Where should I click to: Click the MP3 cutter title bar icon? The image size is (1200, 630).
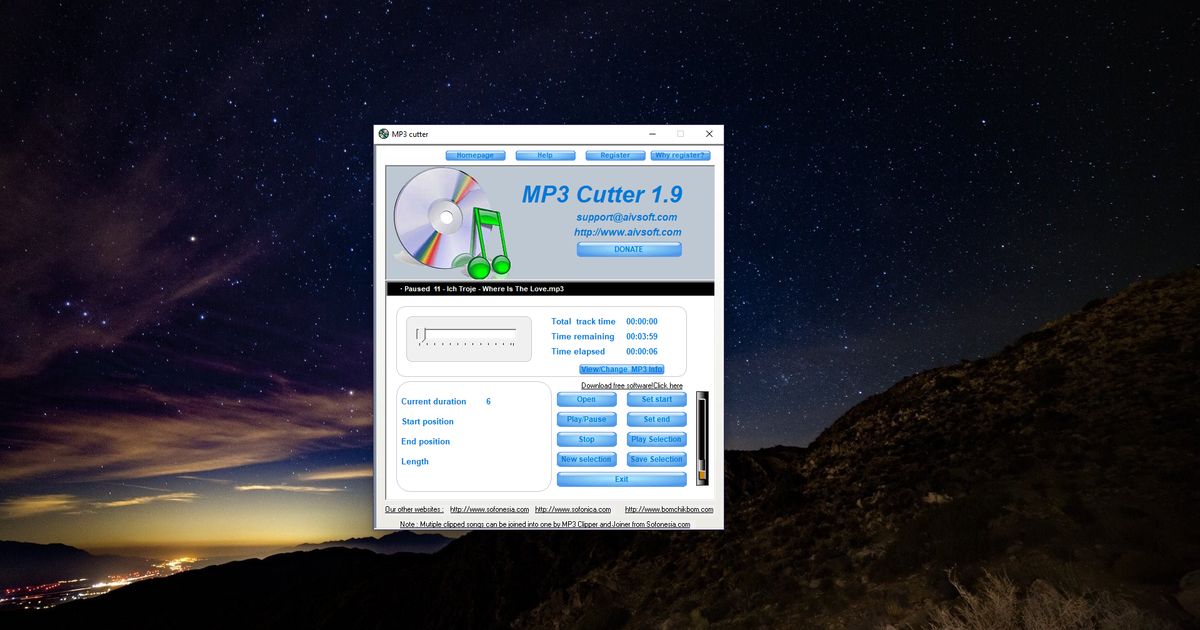(383, 134)
